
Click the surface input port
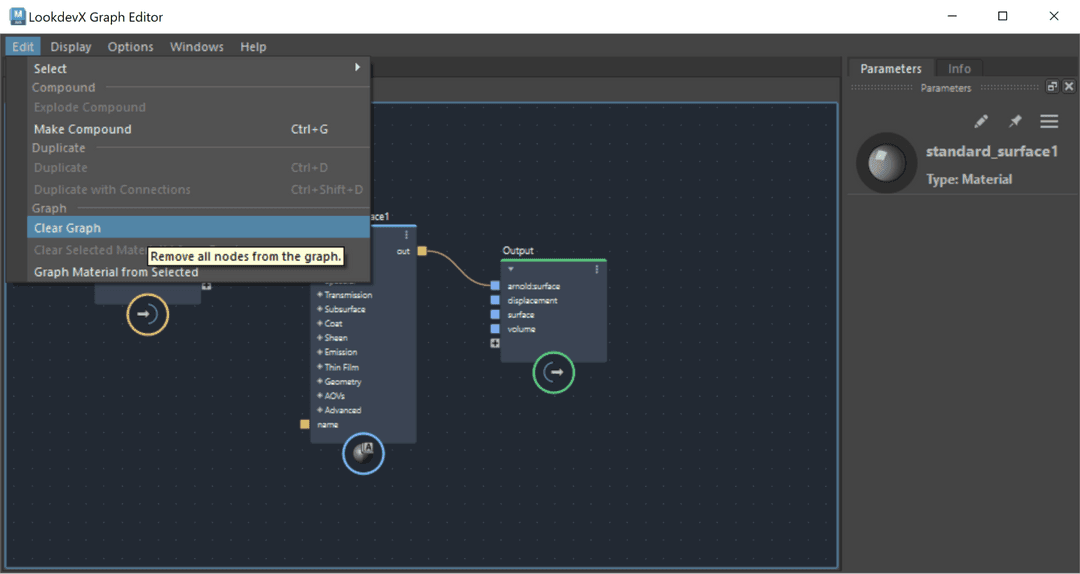click(495, 314)
